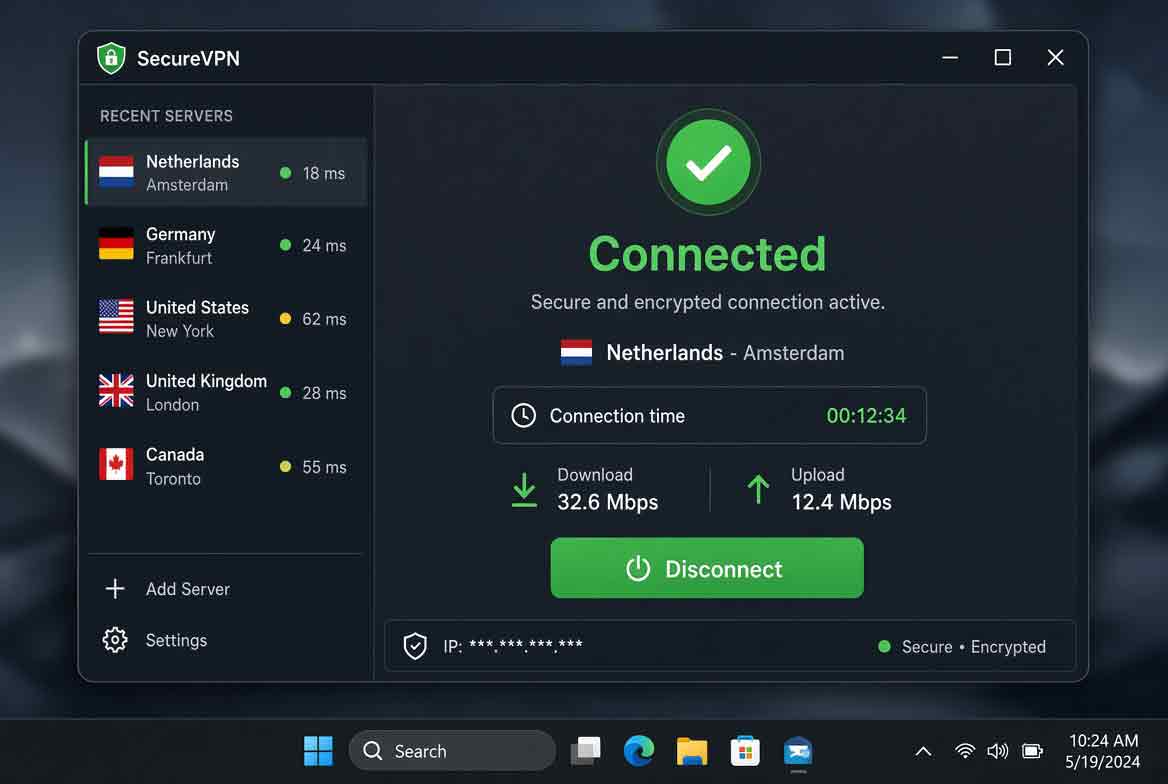This screenshot has width=1168, height=784.
Task: Click the masked IP address text
Action: pos(526,645)
